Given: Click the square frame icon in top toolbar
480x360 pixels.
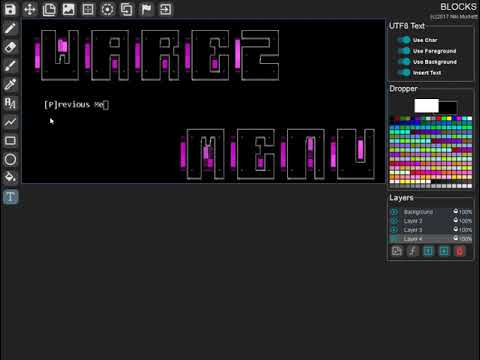Looking at the screenshot, I should click(x=88, y=9).
